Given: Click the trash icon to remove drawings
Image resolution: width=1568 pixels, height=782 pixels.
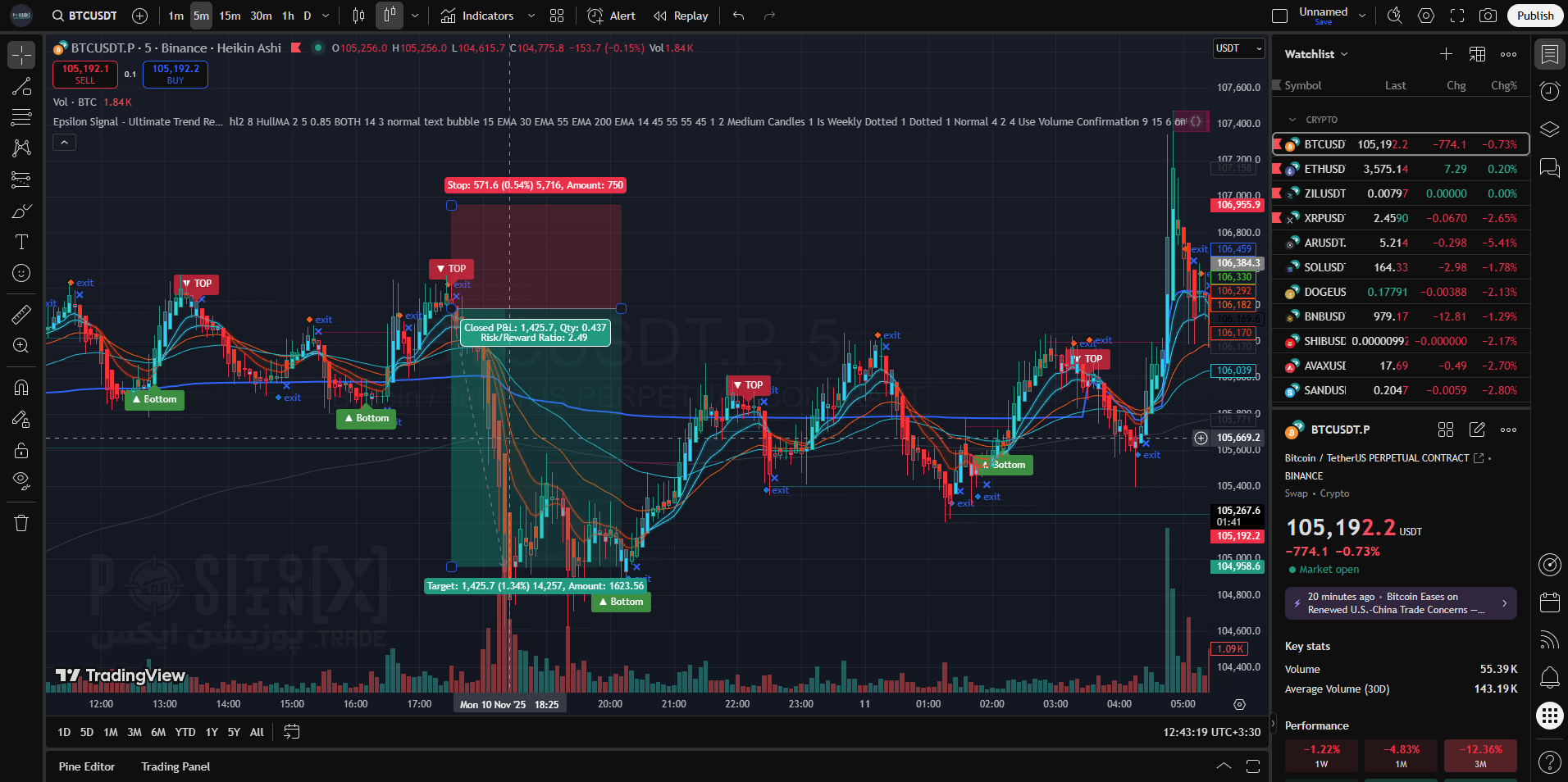Looking at the screenshot, I should click(x=21, y=523).
